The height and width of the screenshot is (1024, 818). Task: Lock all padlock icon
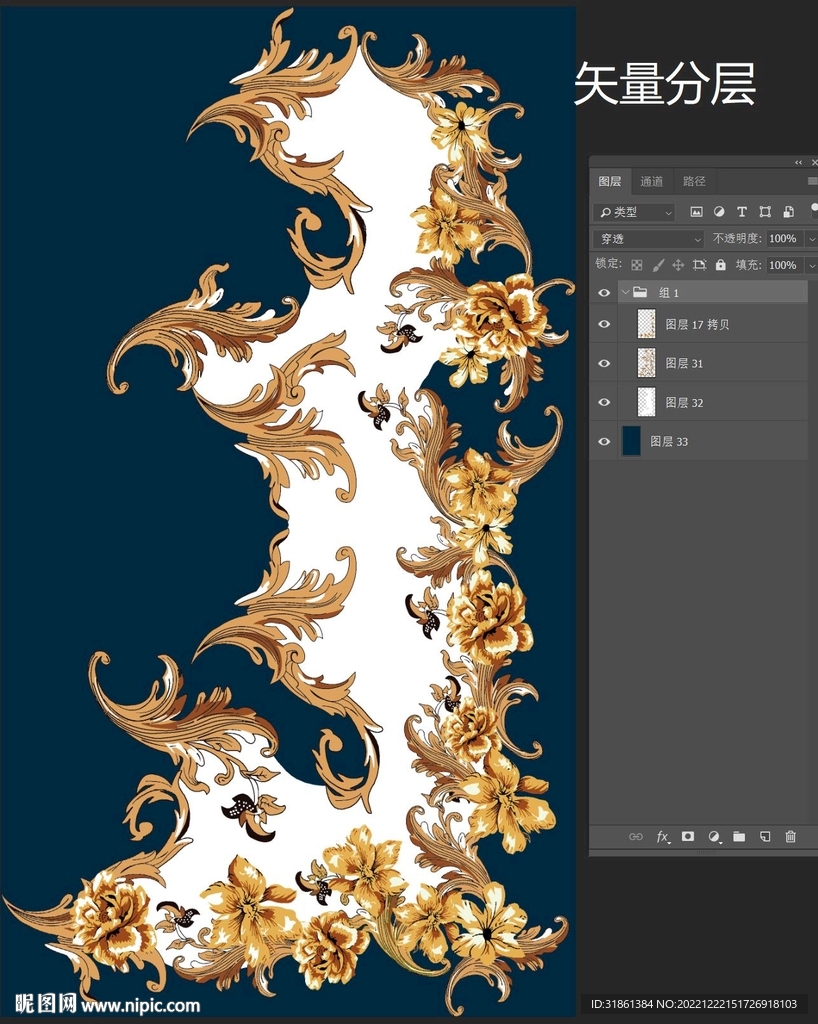click(x=721, y=264)
